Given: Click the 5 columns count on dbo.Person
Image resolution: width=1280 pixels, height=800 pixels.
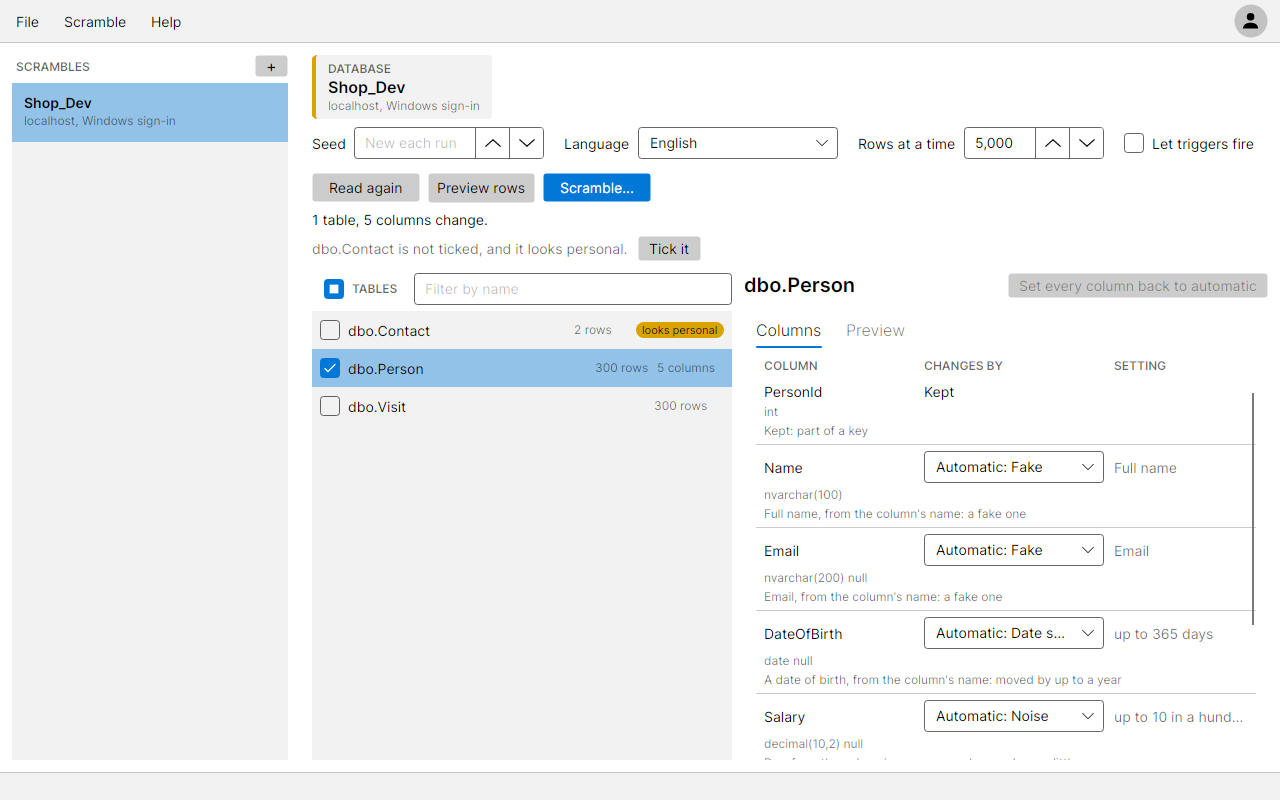Looking at the screenshot, I should point(686,368).
